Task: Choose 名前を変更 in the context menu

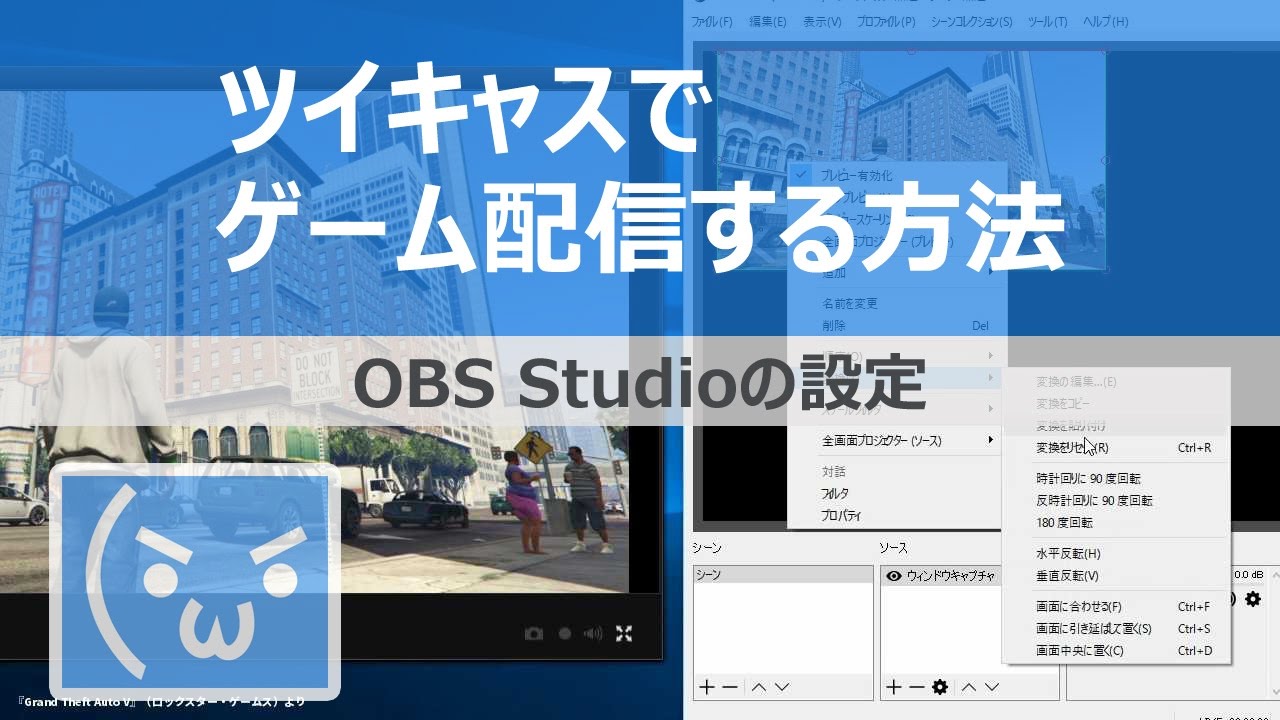Action: (896, 303)
